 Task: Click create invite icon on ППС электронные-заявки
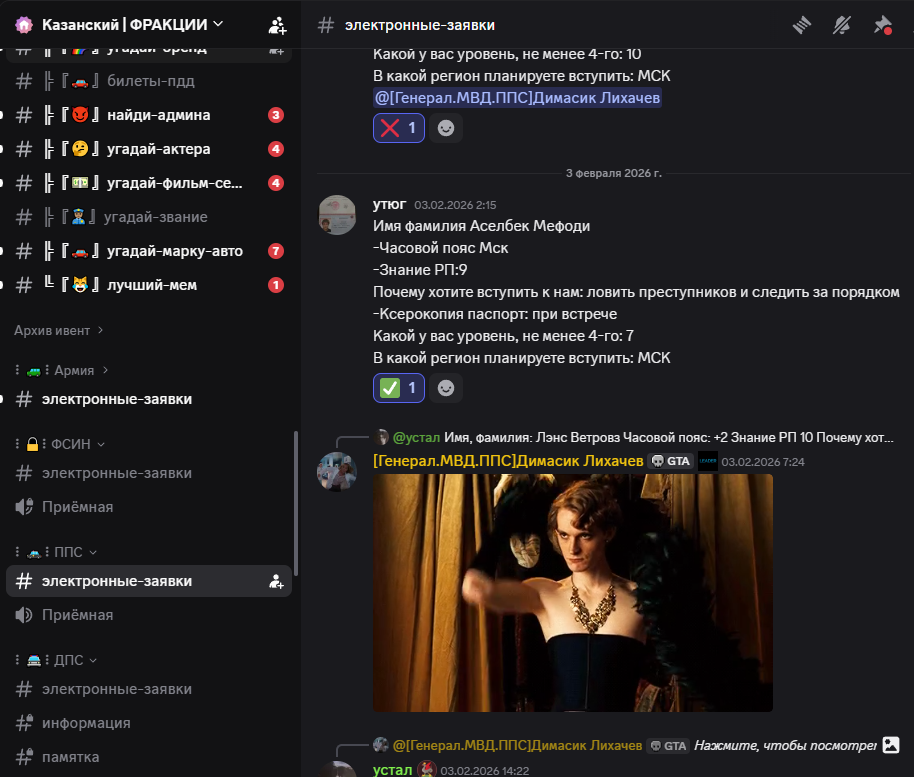point(277,581)
